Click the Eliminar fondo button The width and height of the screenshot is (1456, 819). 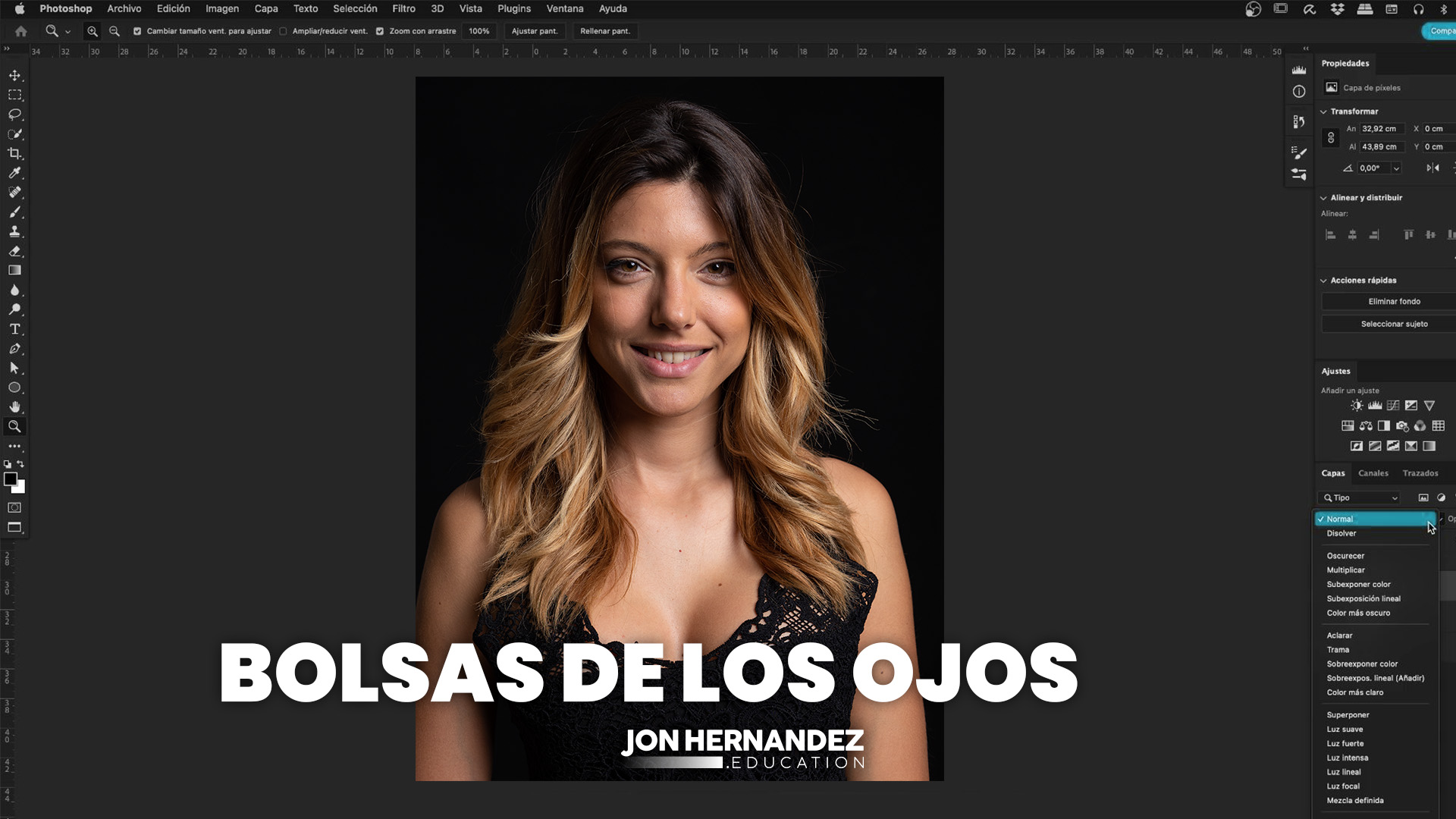[x=1394, y=302]
